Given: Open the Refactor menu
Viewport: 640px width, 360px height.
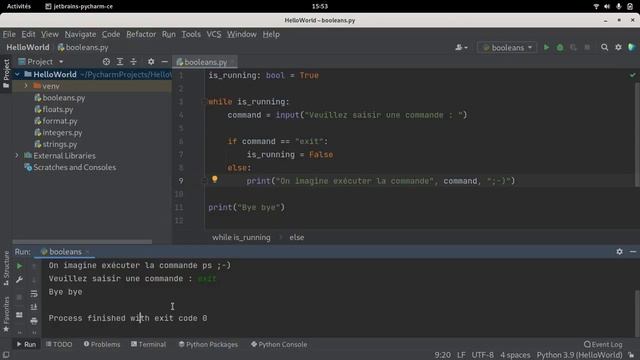Looking at the screenshot, I should click(x=141, y=34).
